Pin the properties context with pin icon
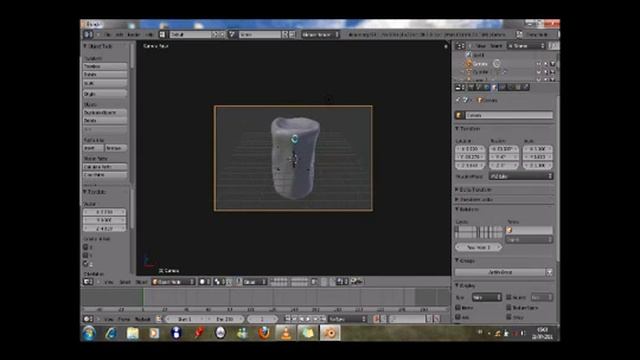This screenshot has width=640, height=360. [x=458, y=100]
